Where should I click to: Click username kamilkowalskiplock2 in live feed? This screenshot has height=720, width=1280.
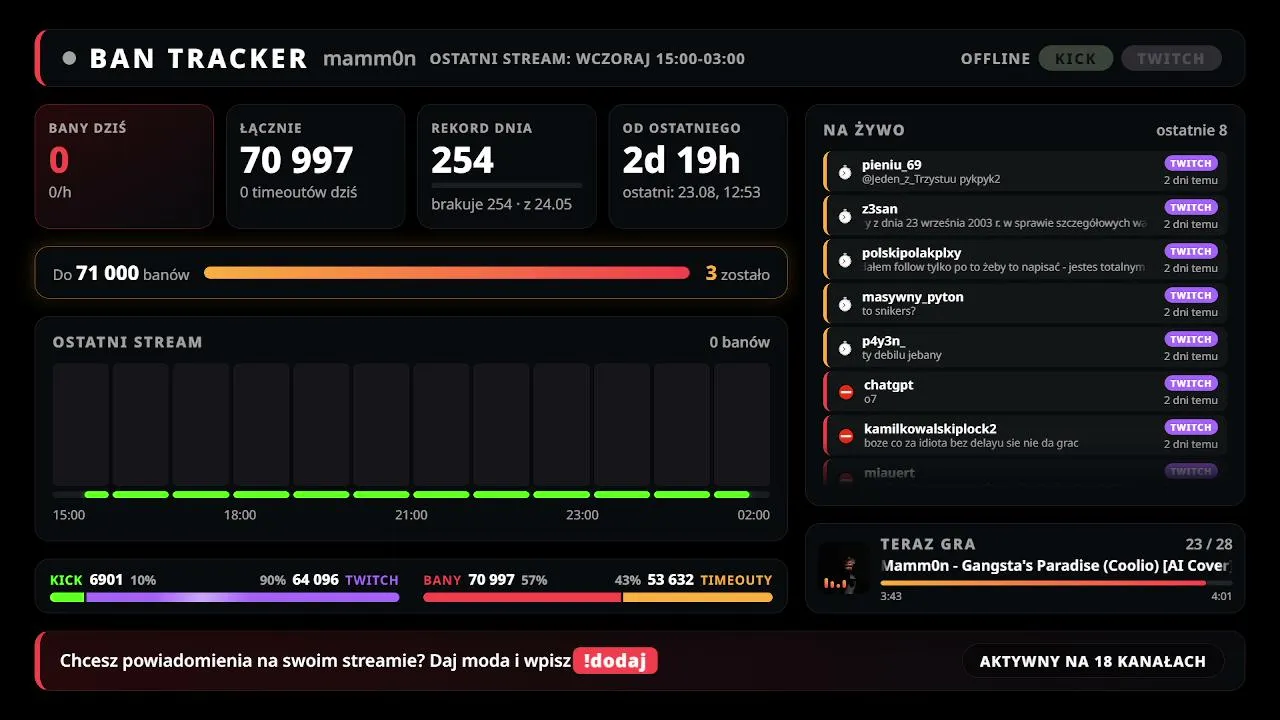(x=930, y=429)
